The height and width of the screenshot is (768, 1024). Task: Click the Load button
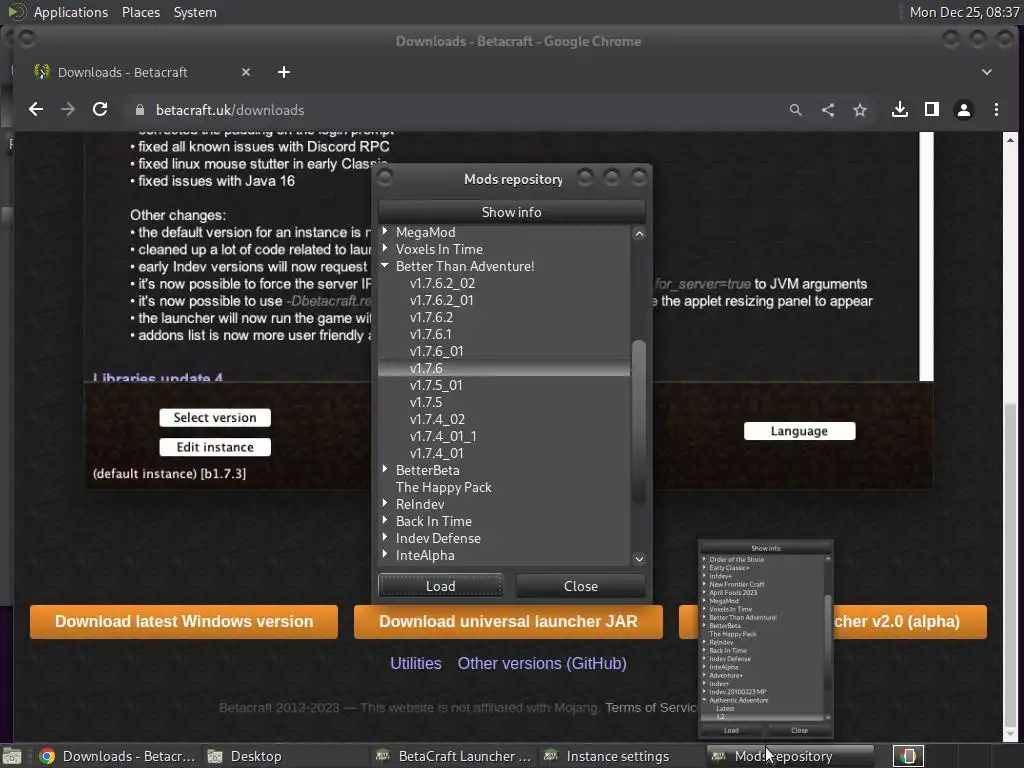click(441, 586)
